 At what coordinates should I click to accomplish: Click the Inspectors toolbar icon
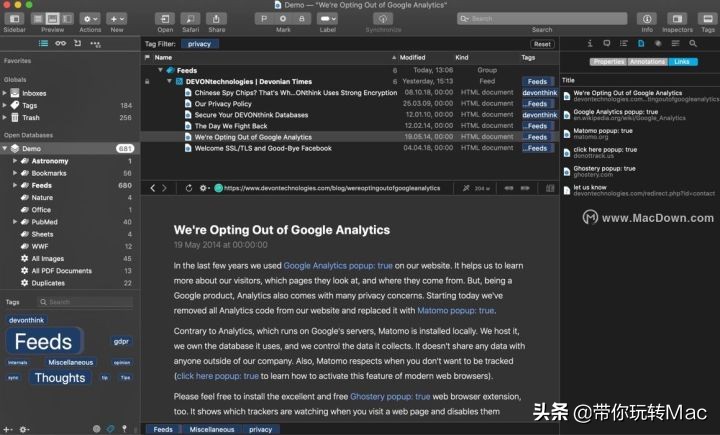(677, 18)
